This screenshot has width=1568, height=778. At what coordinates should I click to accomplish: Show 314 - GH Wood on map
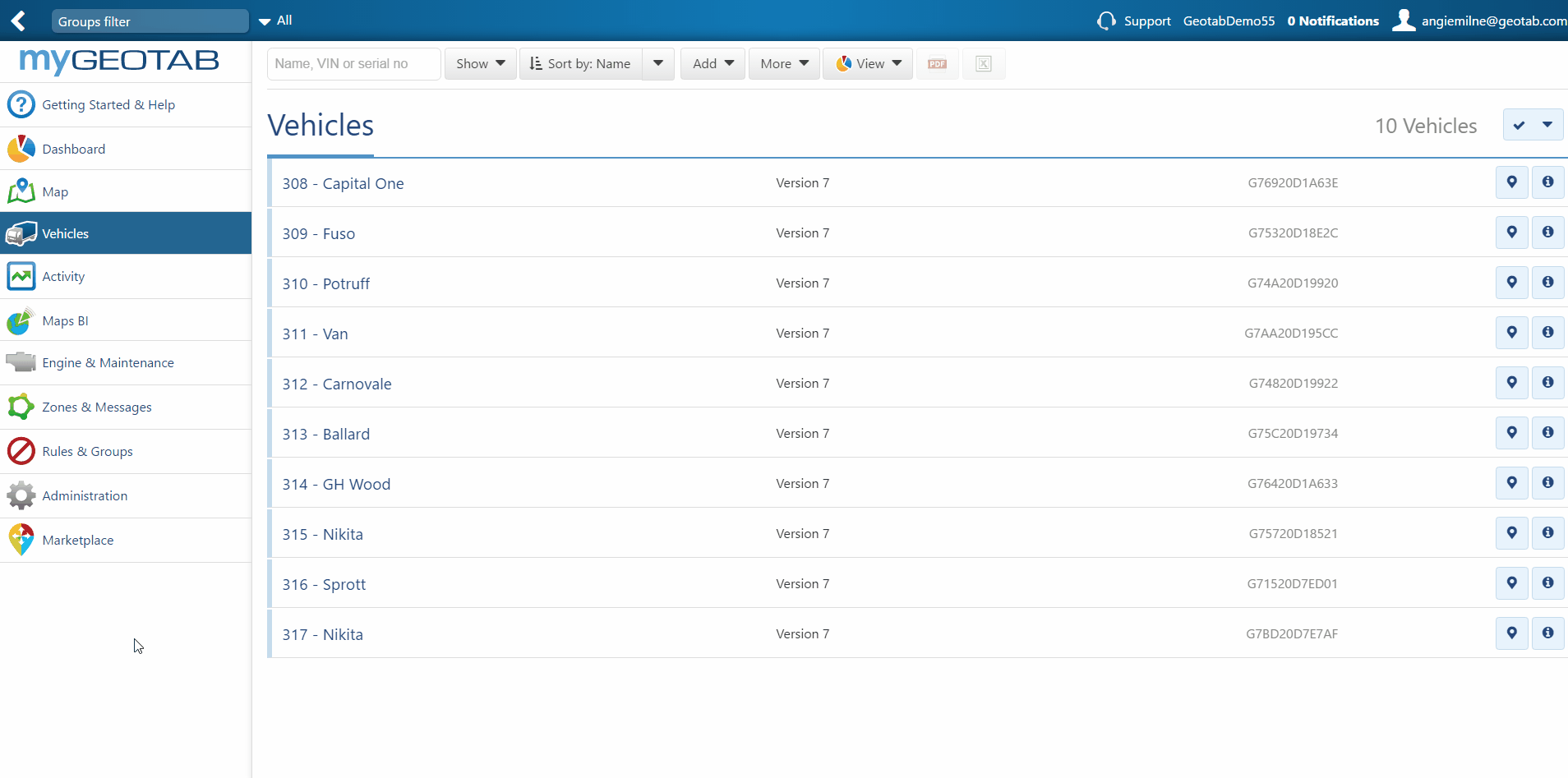(x=1512, y=483)
